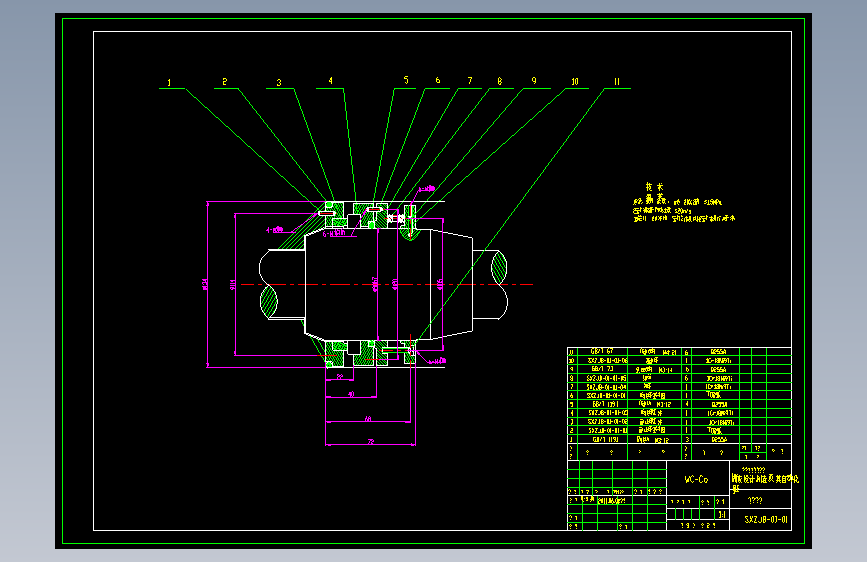Click the 1:1 scale cell in title block
Screen dimensions: 867x562
coord(722,514)
